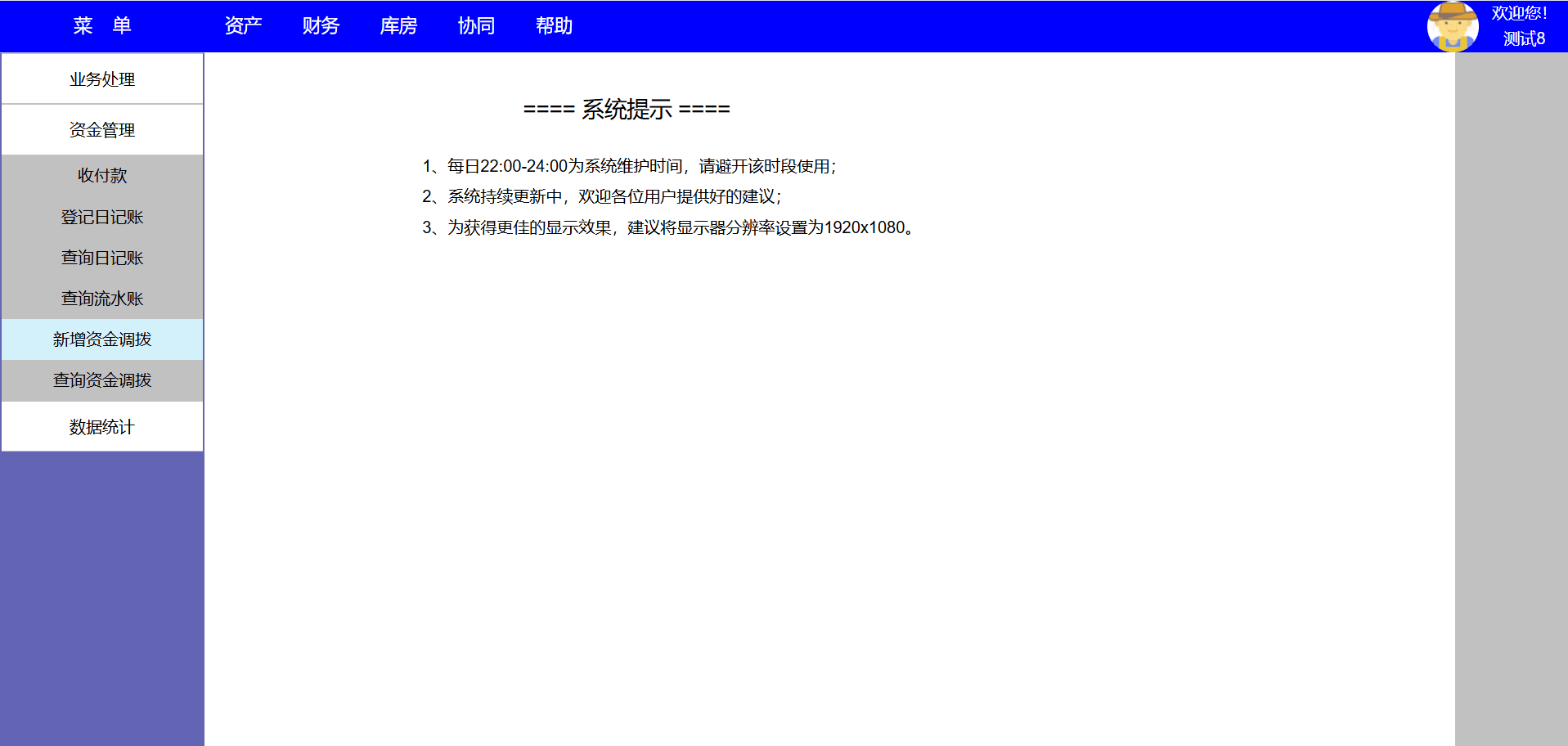Click the 欢迎您! greeting text
Image resolution: width=1568 pixels, height=746 pixels.
pos(1519,13)
